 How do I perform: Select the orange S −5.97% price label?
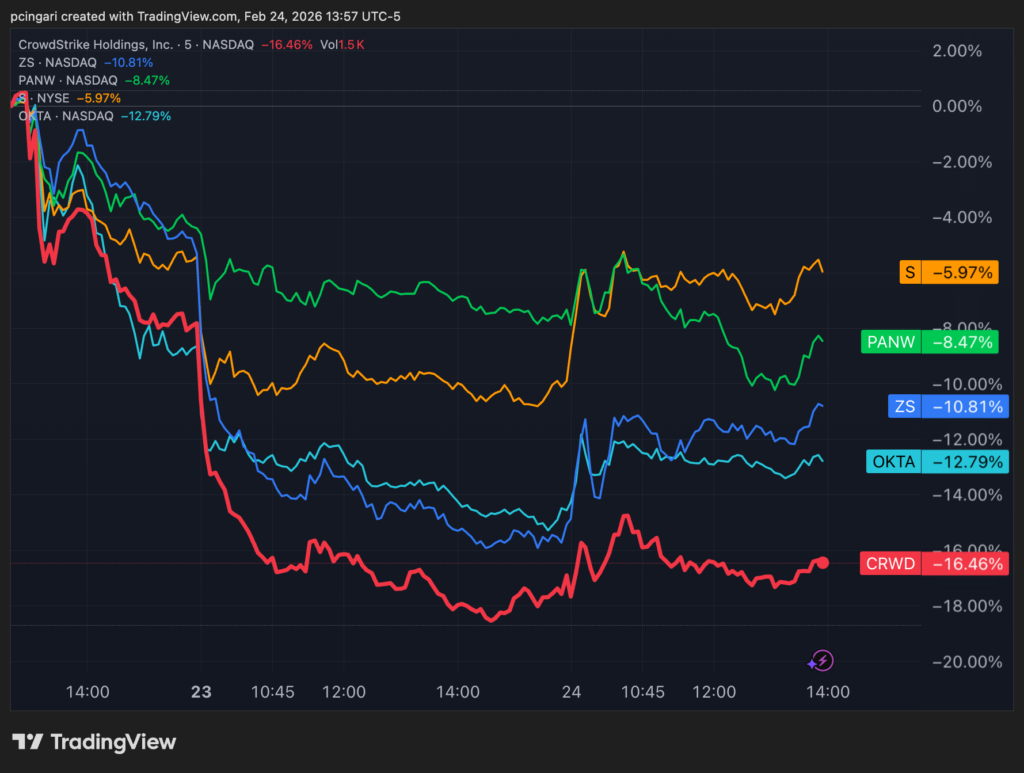(x=948, y=271)
